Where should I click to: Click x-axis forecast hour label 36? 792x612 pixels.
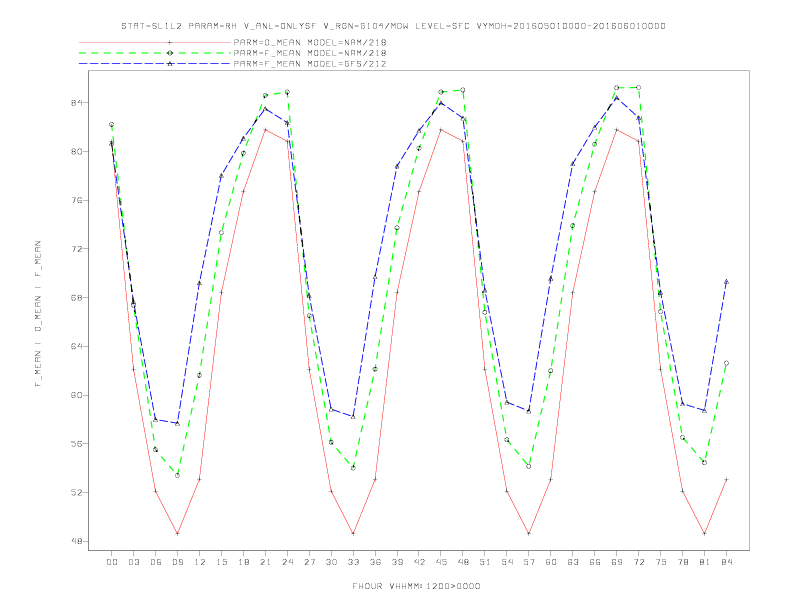pyautogui.click(x=375, y=562)
